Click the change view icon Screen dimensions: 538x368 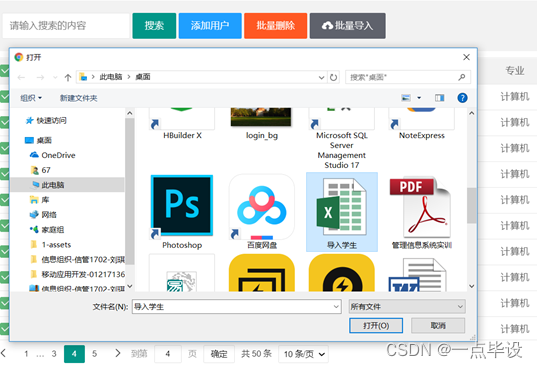coord(406,98)
